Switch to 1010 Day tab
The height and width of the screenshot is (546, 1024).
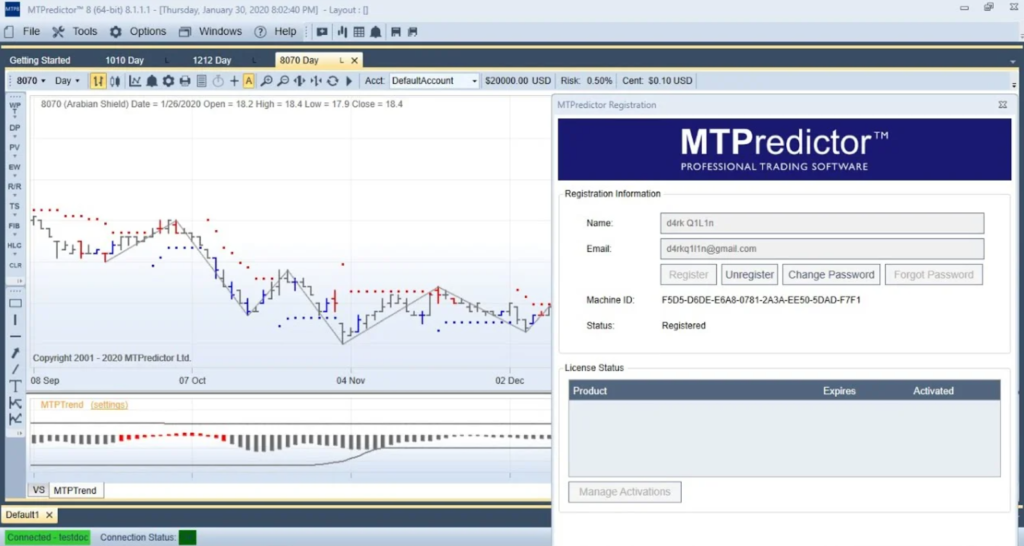click(x=125, y=60)
